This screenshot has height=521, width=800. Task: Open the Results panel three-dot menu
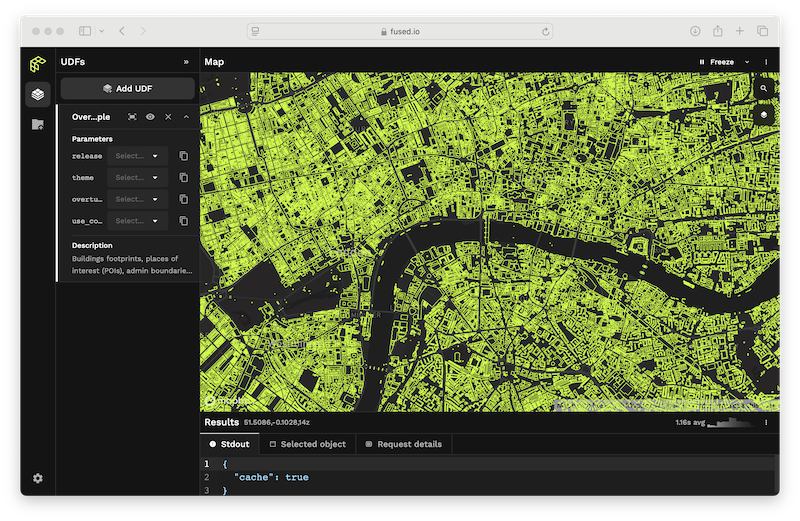click(x=766, y=423)
